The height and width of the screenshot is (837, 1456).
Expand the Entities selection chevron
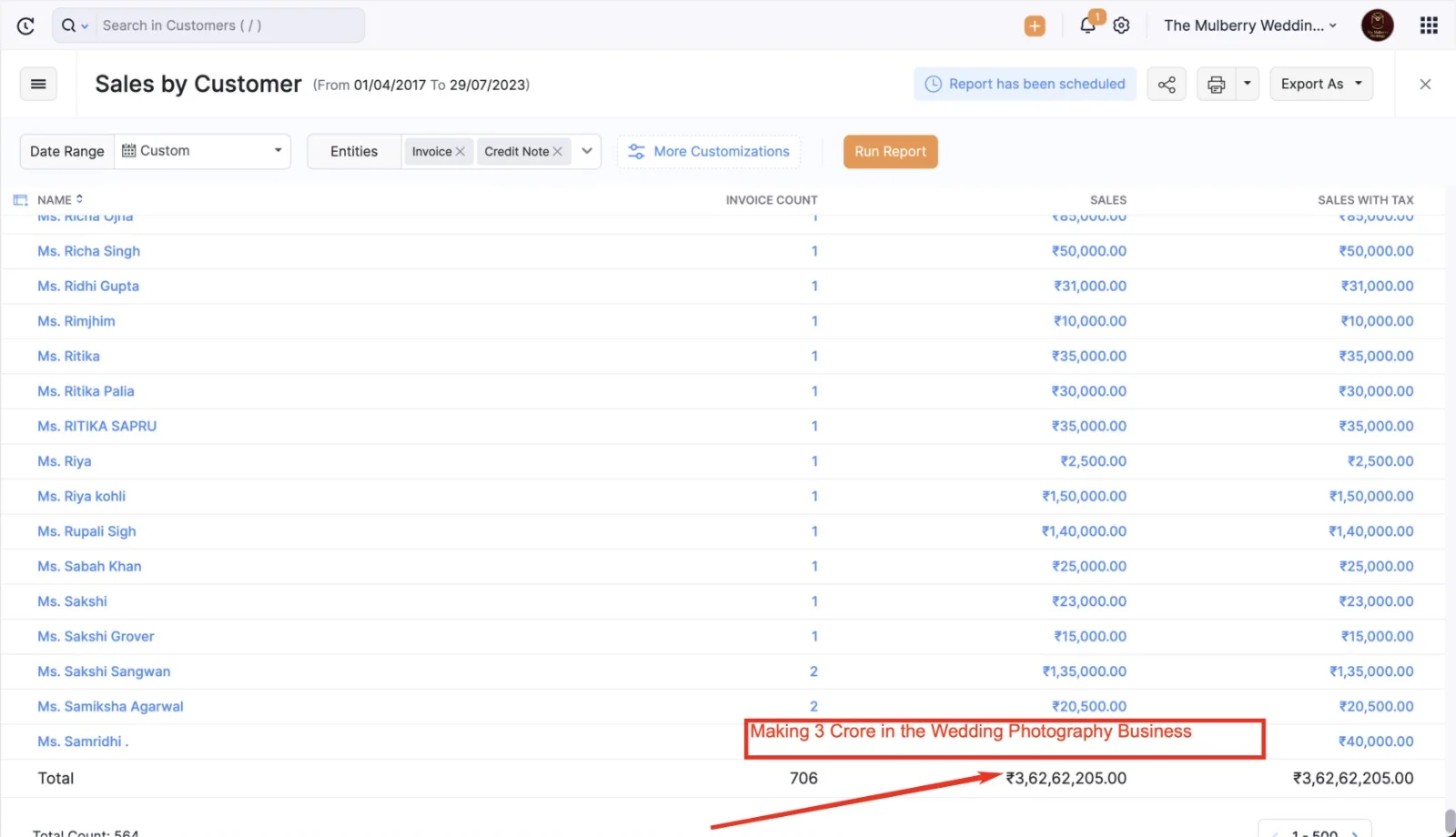[x=587, y=151]
